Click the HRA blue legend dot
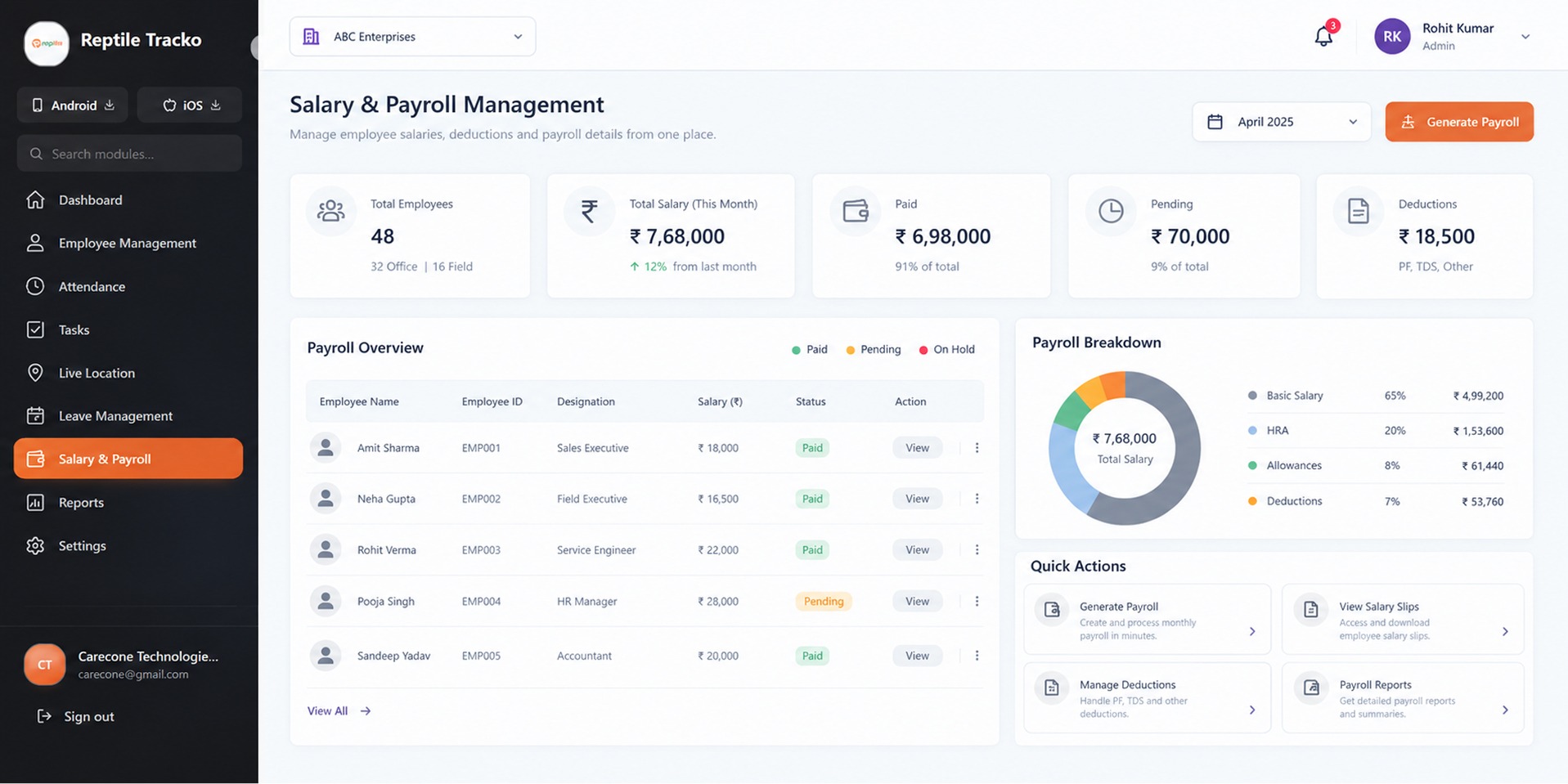 point(1252,431)
